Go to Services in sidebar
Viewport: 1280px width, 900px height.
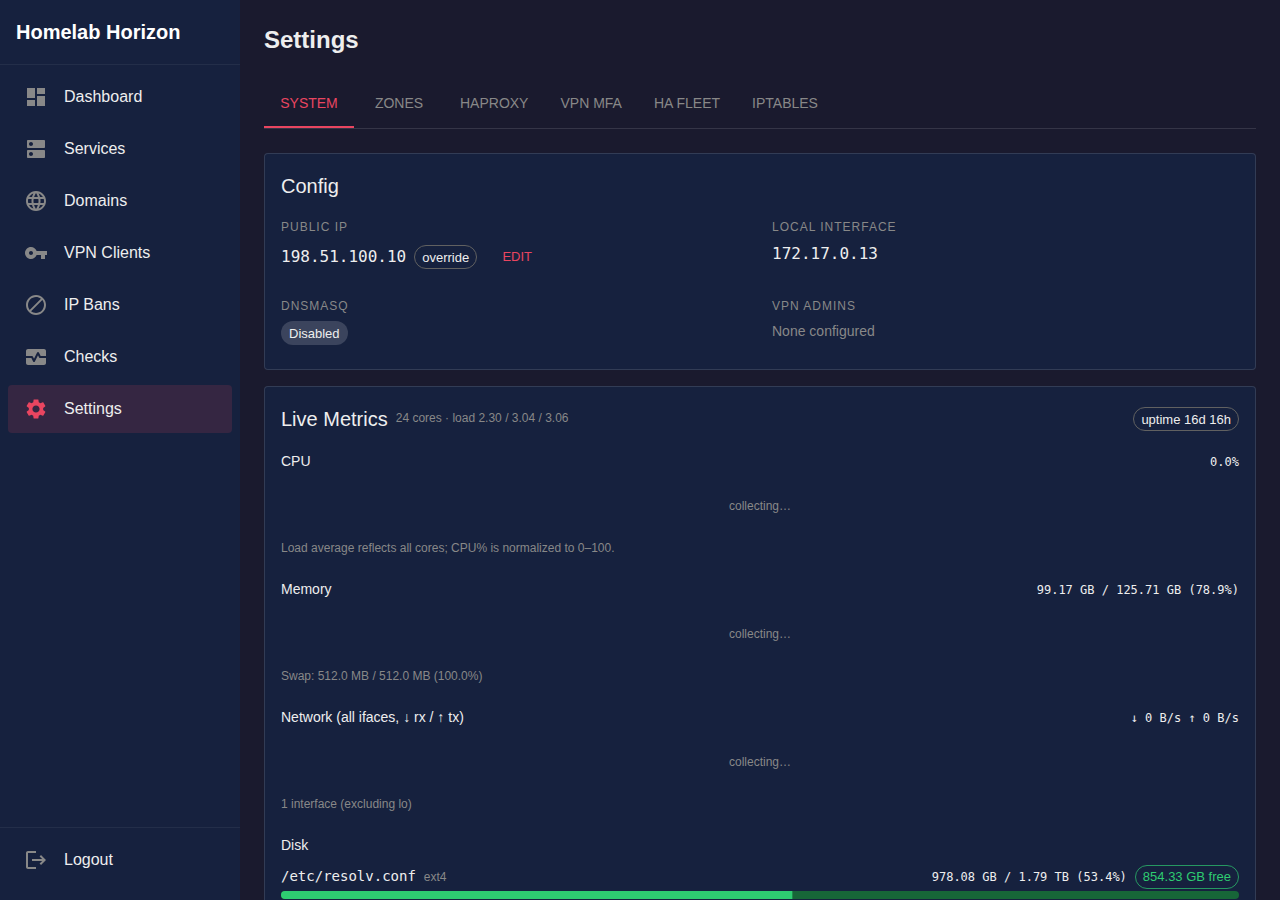point(120,149)
